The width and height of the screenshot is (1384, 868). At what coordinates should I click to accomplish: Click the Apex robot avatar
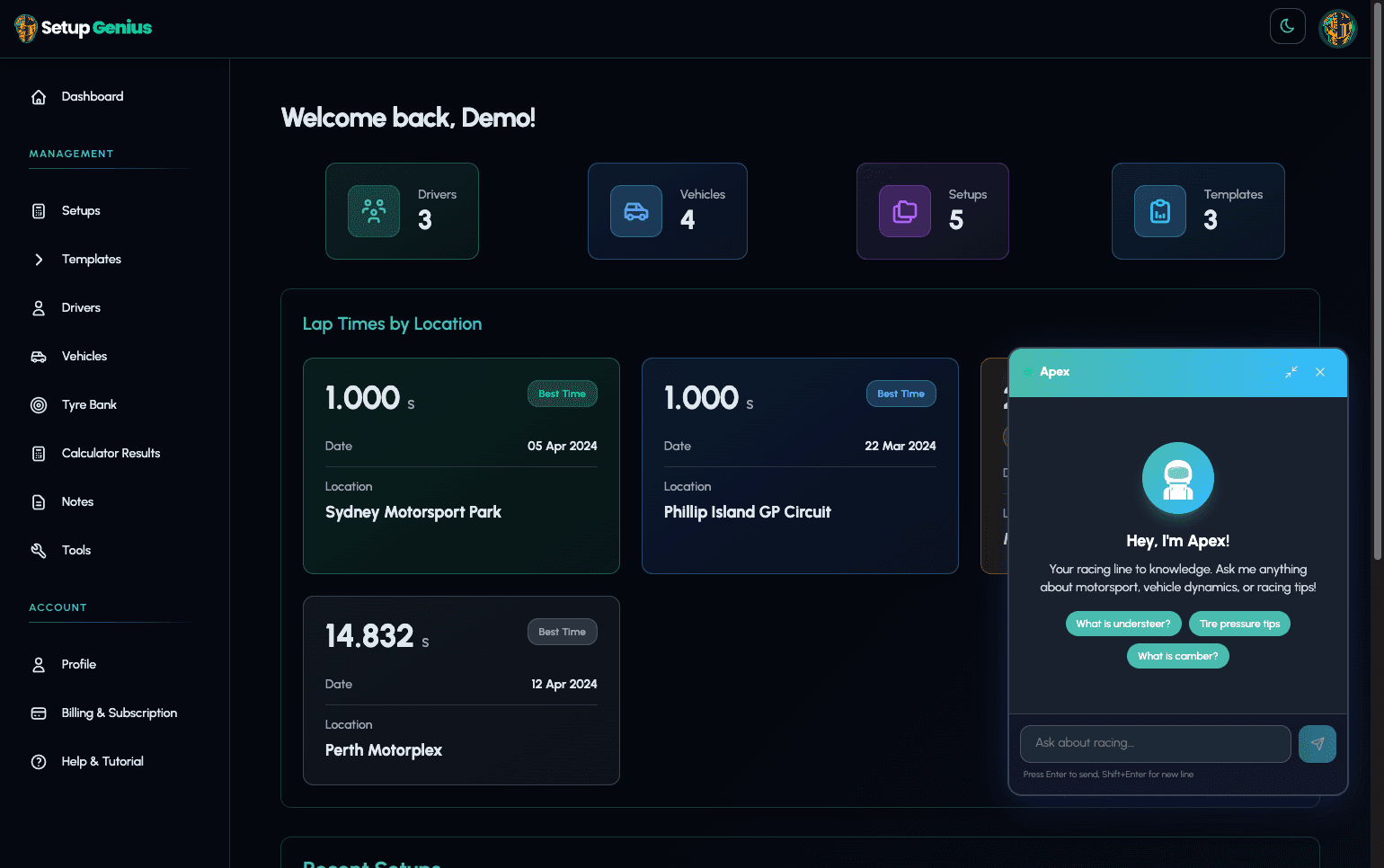(x=1178, y=478)
